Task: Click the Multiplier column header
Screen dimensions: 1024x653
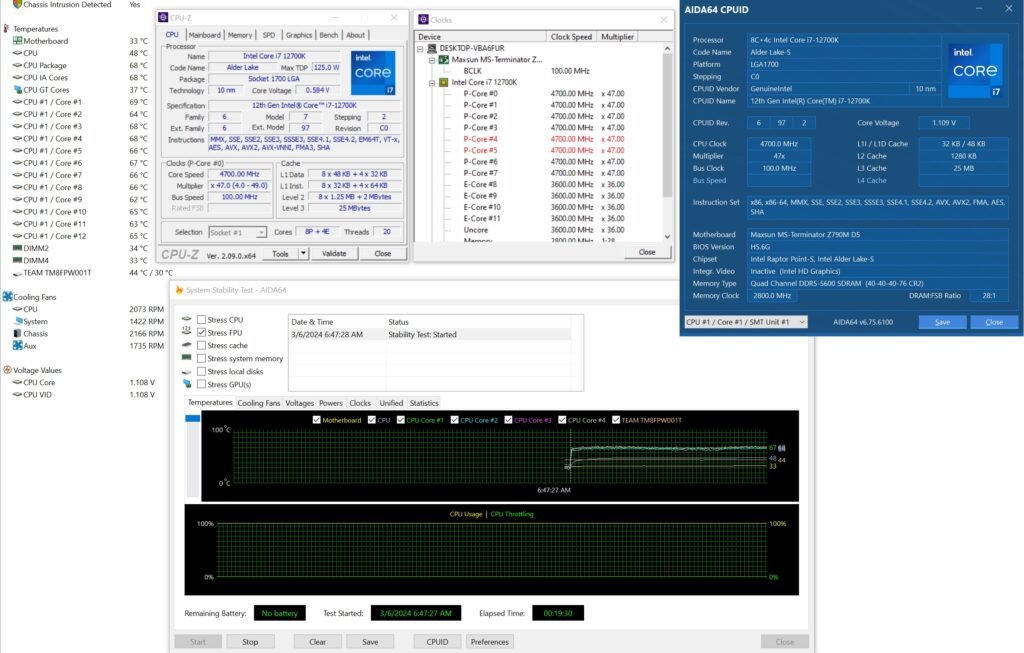Action: [x=617, y=37]
